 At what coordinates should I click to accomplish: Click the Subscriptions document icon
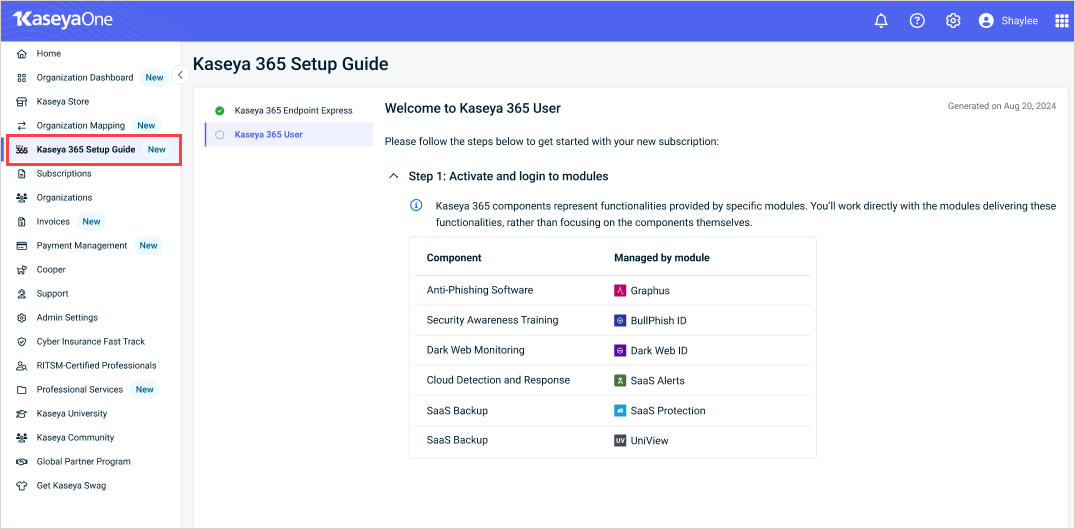22,174
